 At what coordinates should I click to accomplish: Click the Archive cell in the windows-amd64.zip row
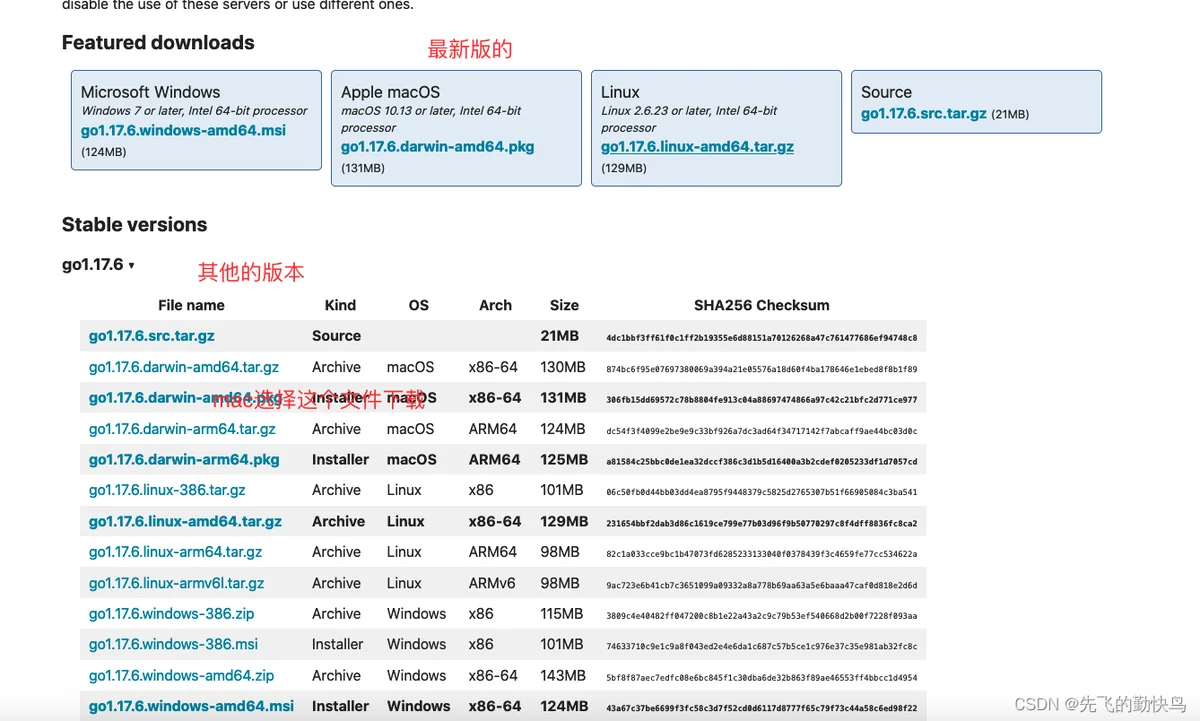point(336,675)
